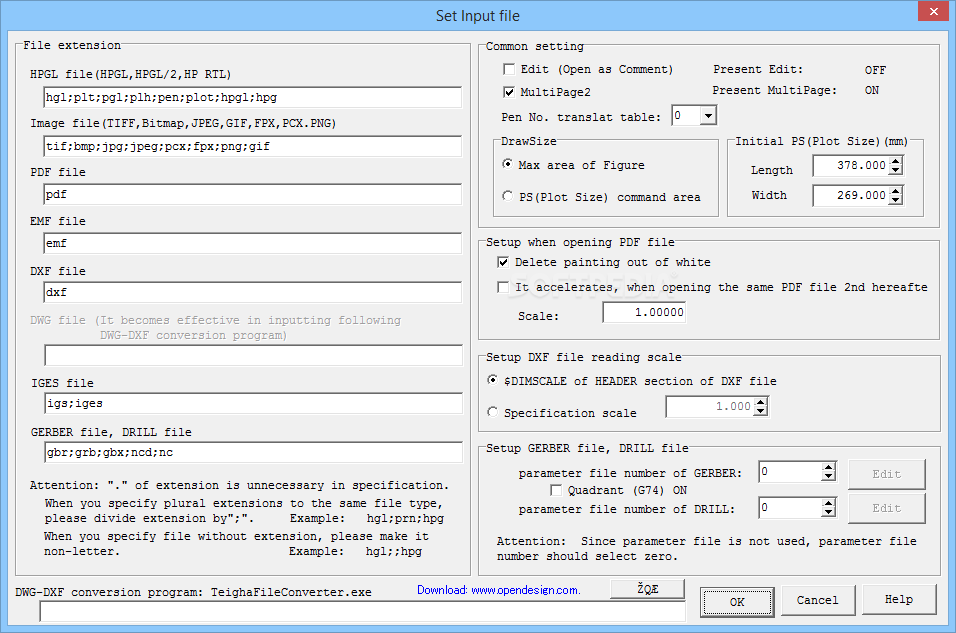Screen dimensions: 956x633
Task: Click the DWG file extension field
Action: click(x=254, y=356)
